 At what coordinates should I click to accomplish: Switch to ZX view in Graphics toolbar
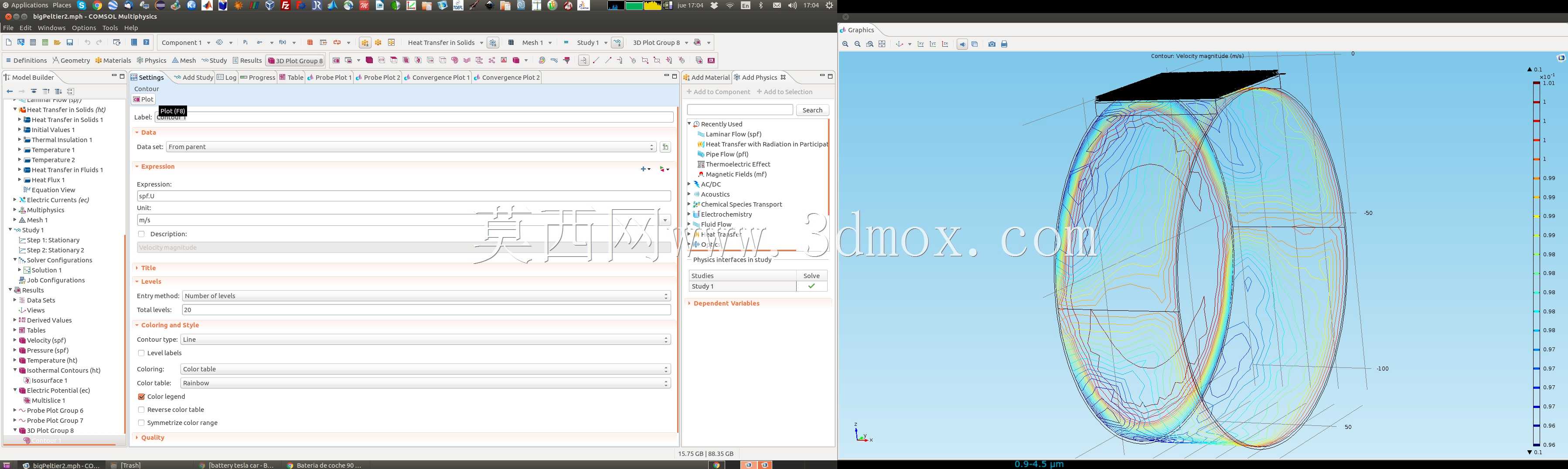pyautogui.click(x=945, y=44)
